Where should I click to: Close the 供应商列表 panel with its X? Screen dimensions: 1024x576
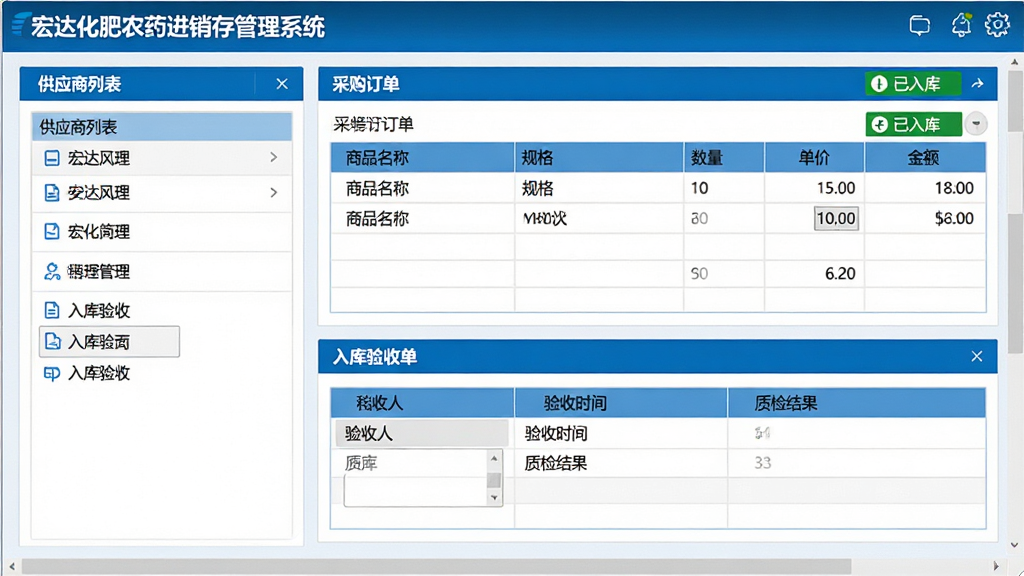(x=282, y=84)
